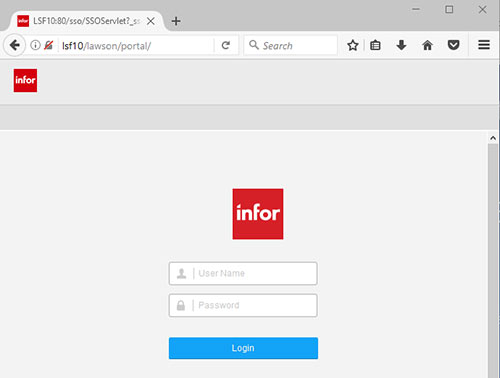Reload the page with the refresh icon
Viewport: 500px width, 378px height.
click(x=226, y=45)
